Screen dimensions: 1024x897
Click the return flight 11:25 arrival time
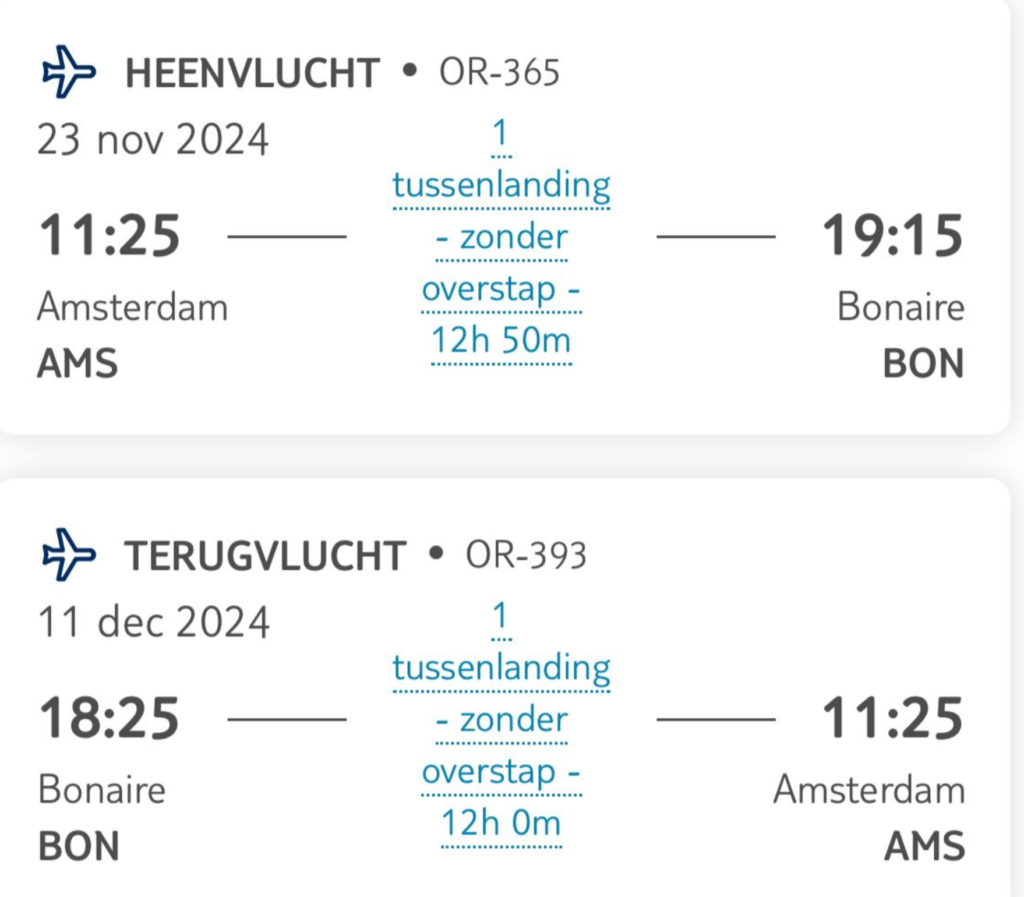point(892,720)
